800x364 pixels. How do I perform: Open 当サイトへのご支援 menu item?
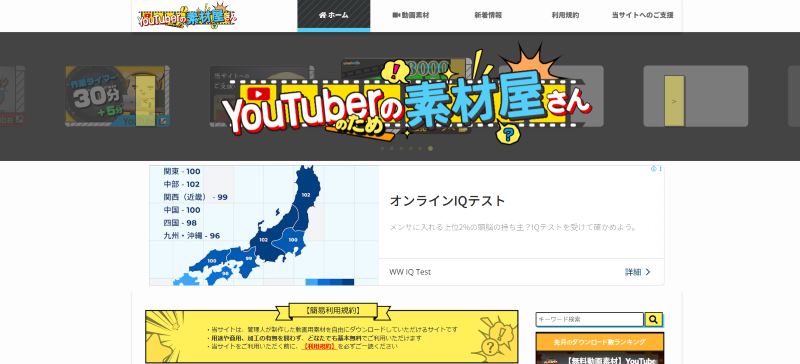click(642, 15)
